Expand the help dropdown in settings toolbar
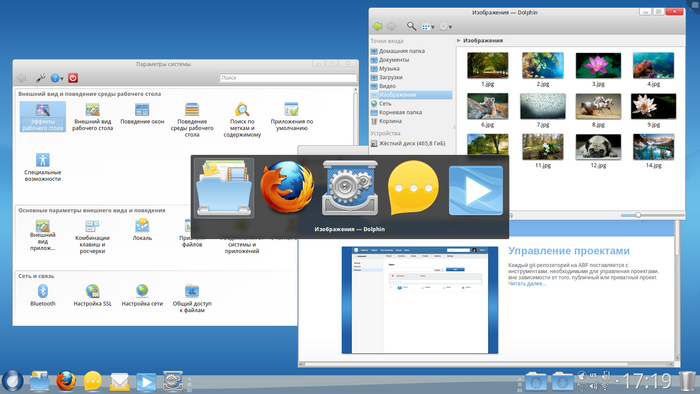The height and width of the screenshot is (394, 700). click(57, 78)
